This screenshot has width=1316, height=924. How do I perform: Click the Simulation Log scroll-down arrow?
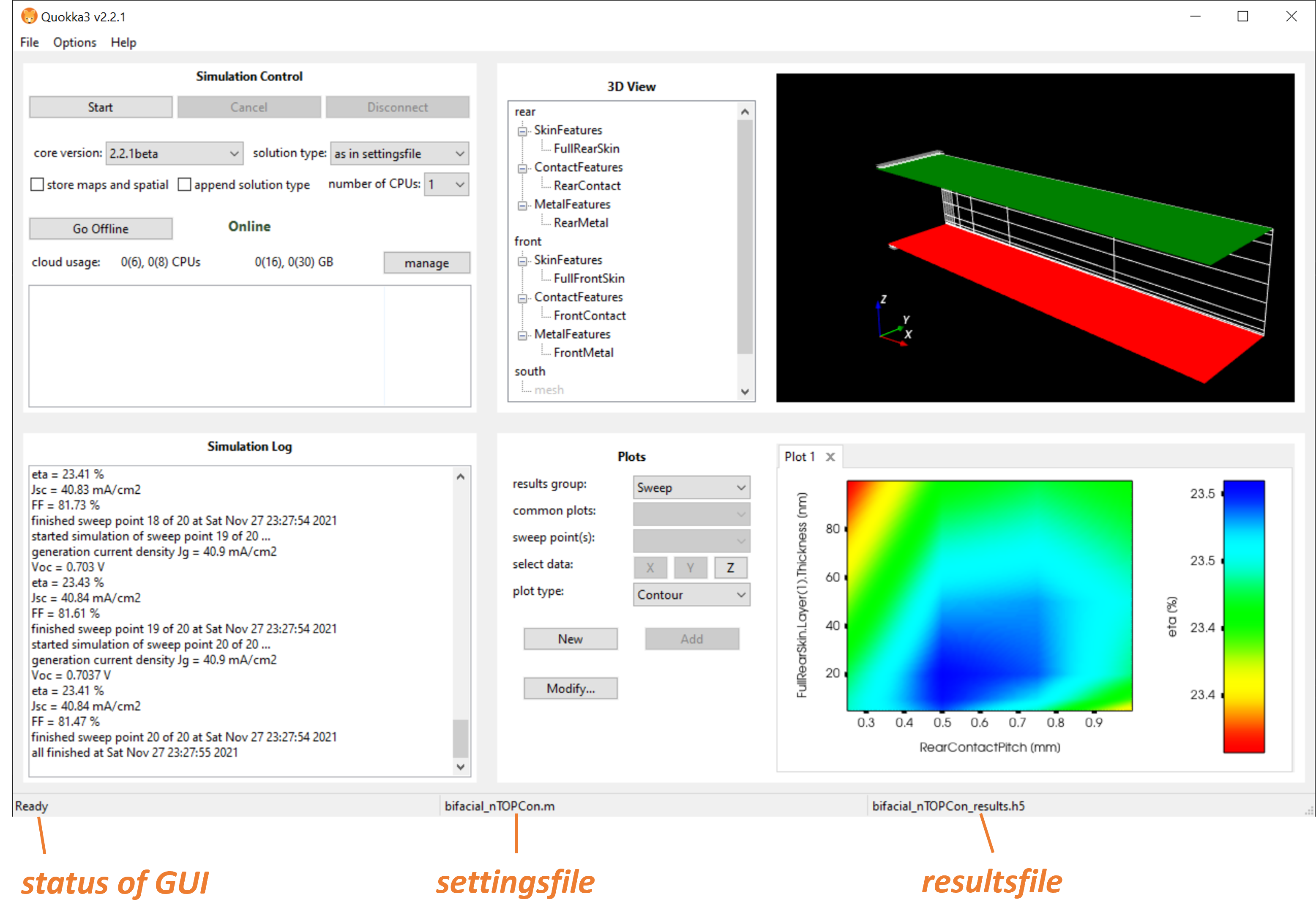460,767
